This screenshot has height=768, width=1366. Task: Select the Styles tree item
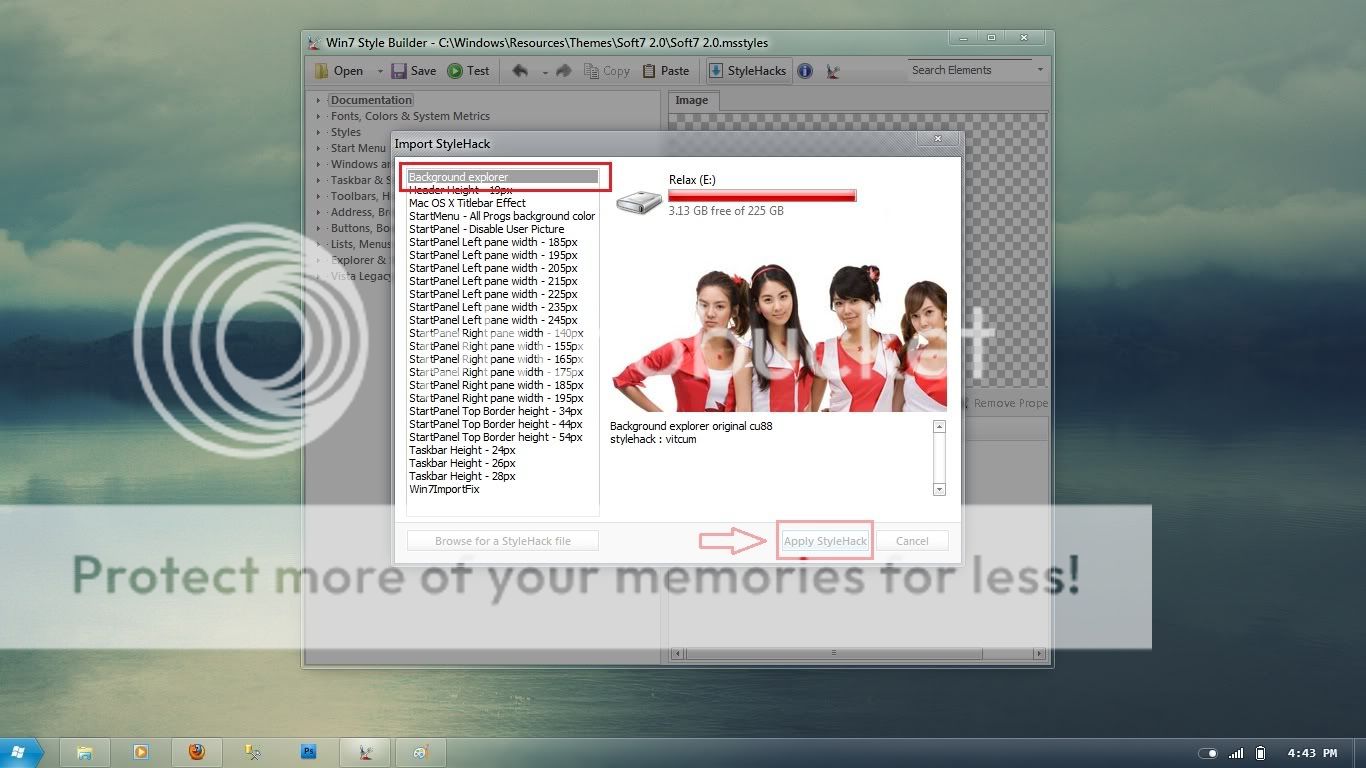pos(346,132)
